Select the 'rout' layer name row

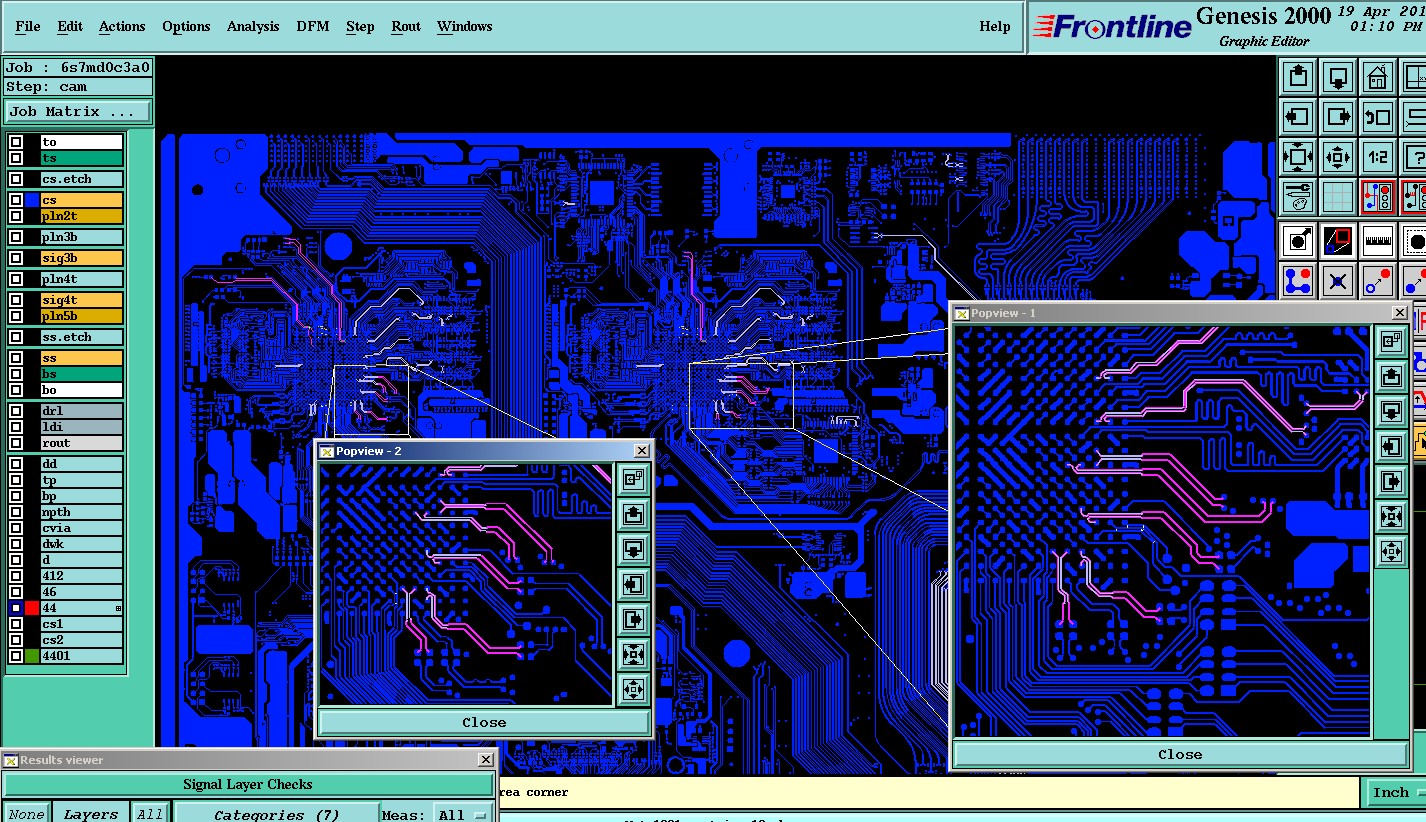81,443
